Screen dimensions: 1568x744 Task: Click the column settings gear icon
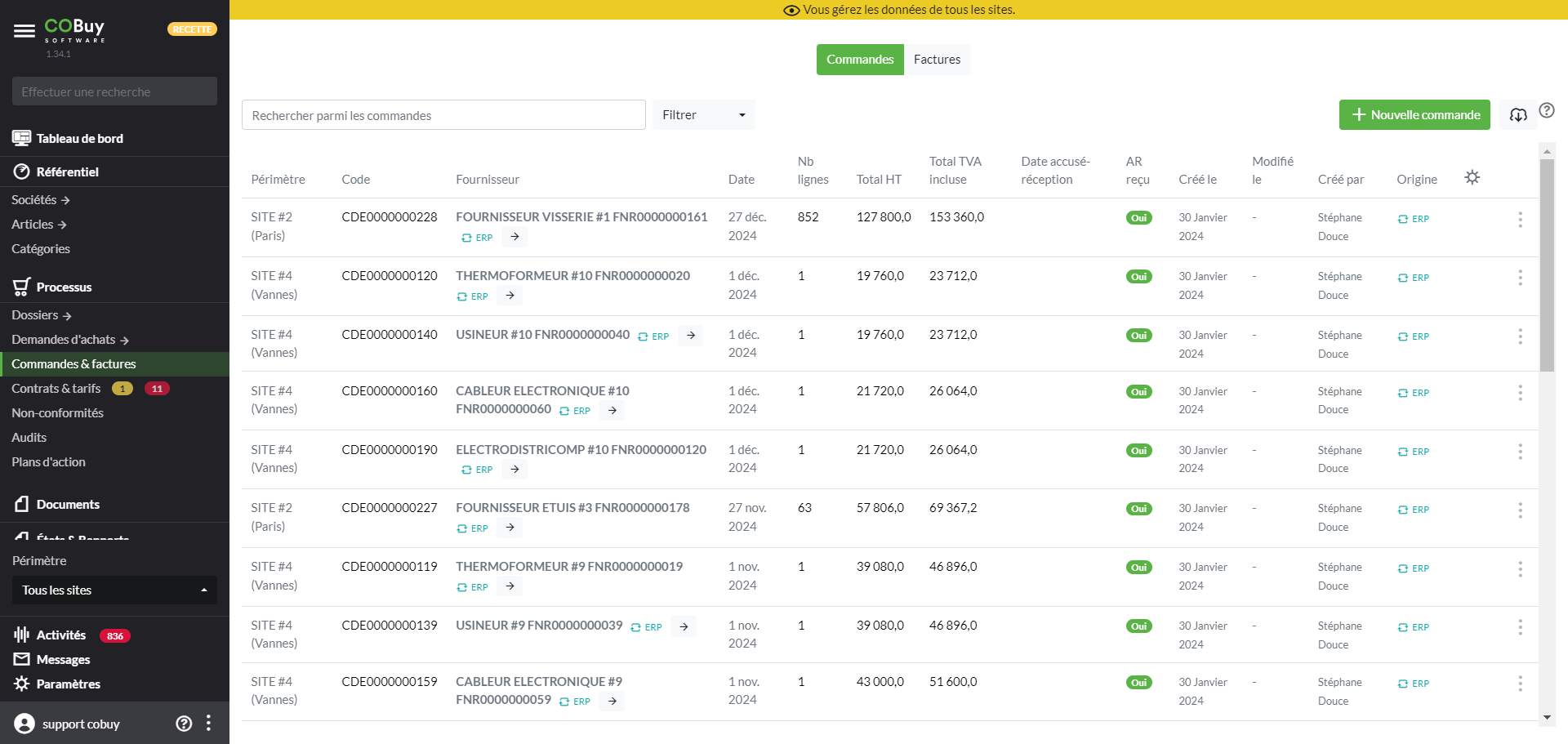[x=1472, y=177]
